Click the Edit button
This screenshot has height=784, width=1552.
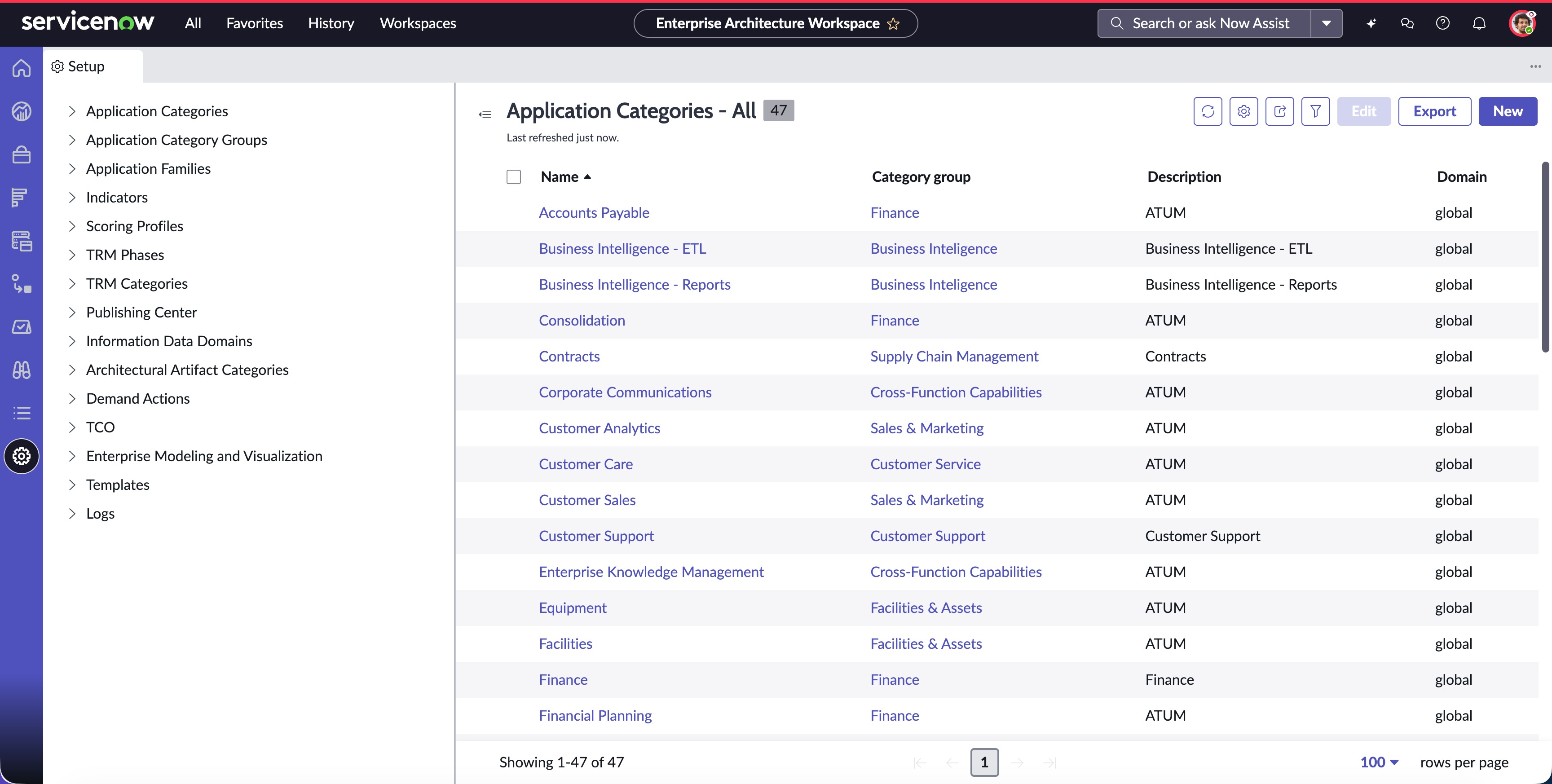pyautogui.click(x=1363, y=111)
